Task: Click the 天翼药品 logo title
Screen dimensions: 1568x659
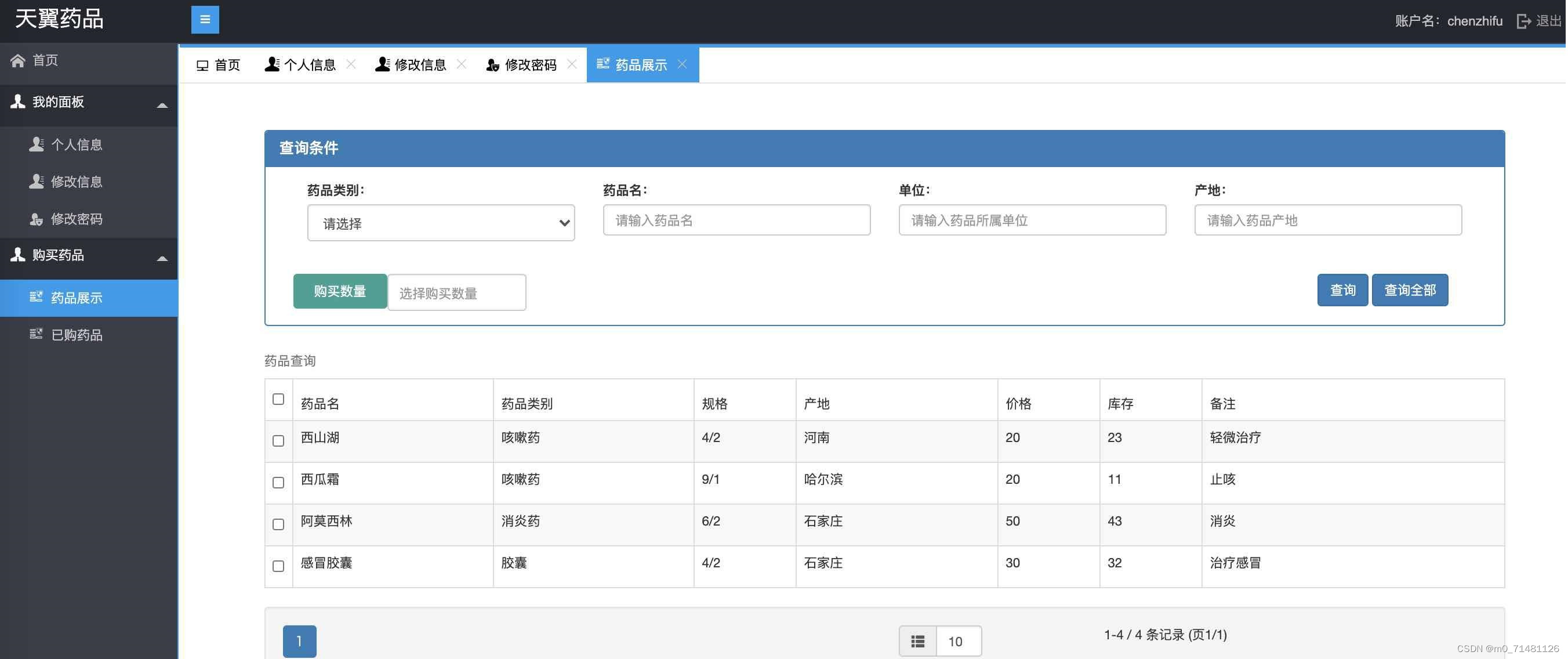Action: tap(59, 19)
